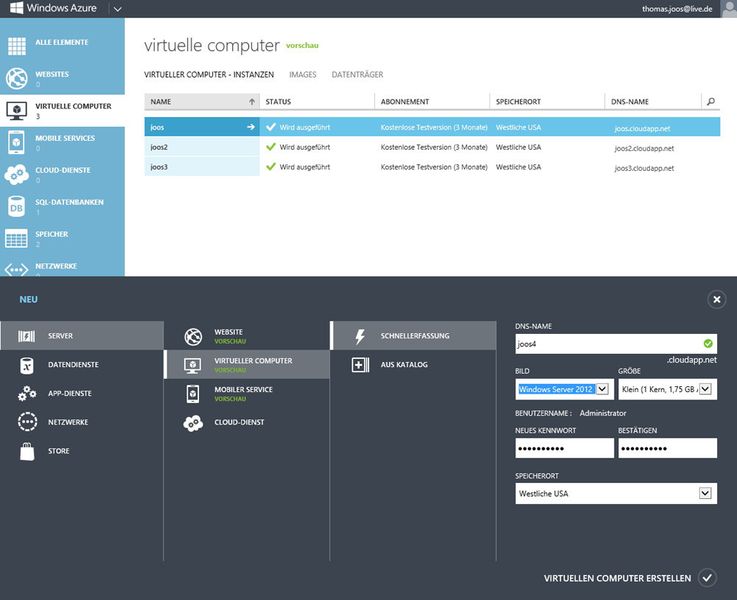Select the joos3 virtual machine row
737x600 pixels.
[432, 167]
